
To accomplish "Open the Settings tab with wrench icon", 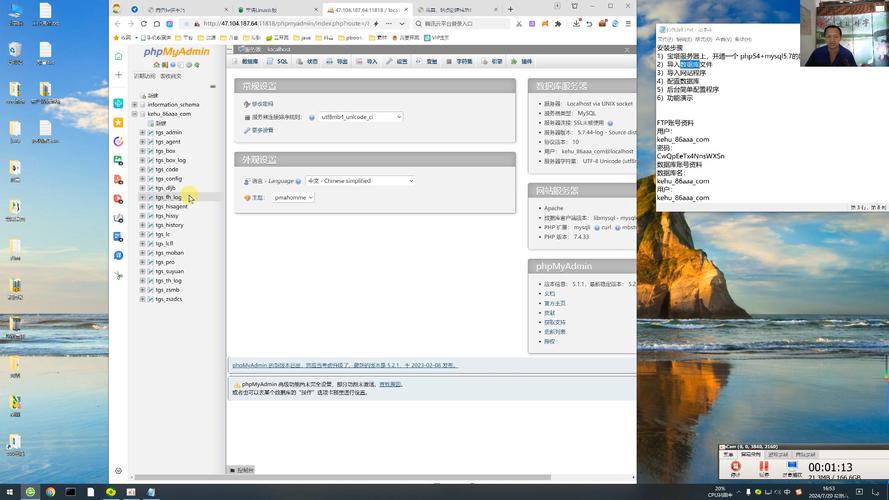I will pyautogui.click(x=397, y=61).
